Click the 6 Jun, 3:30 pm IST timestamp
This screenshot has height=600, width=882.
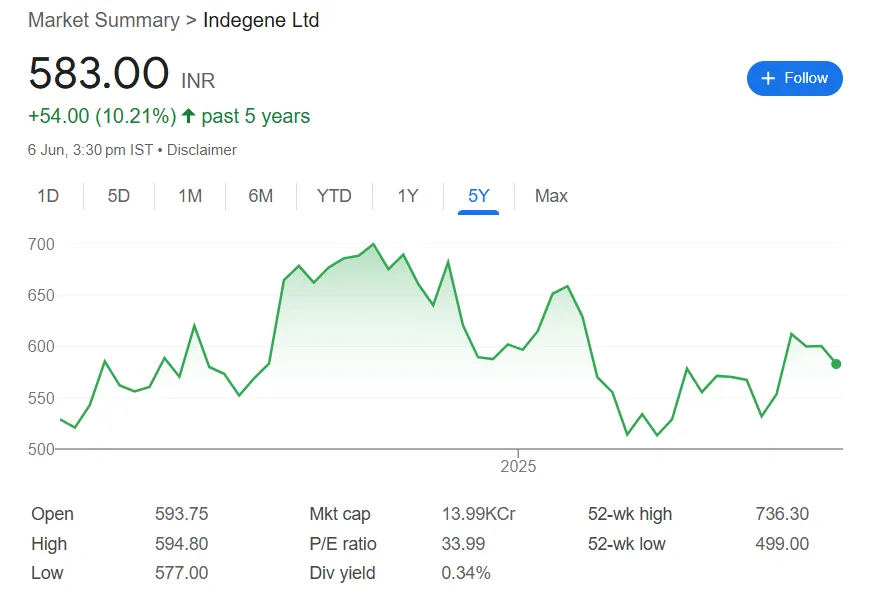pyautogui.click(x=91, y=150)
